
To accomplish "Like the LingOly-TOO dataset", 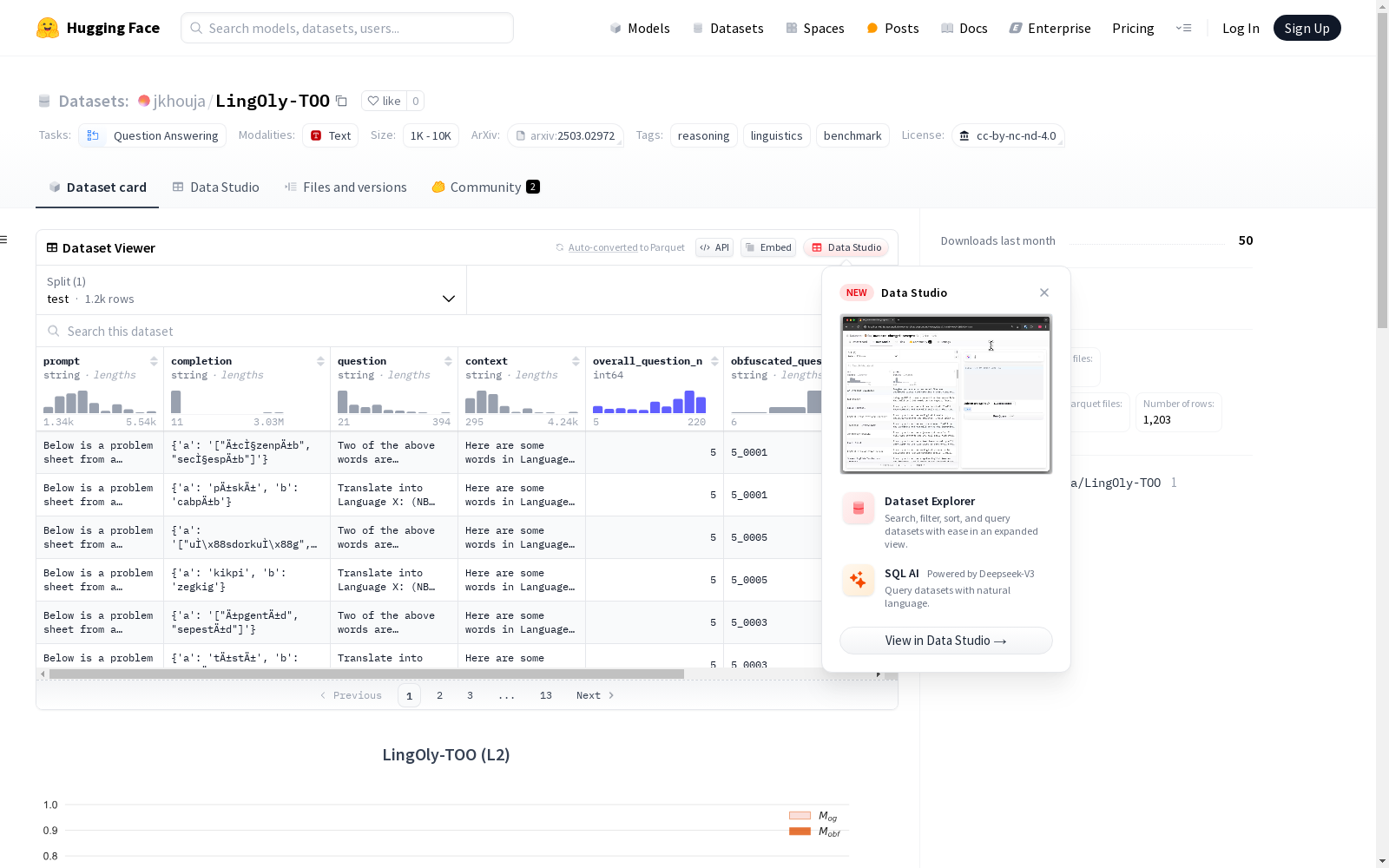I will (x=384, y=101).
